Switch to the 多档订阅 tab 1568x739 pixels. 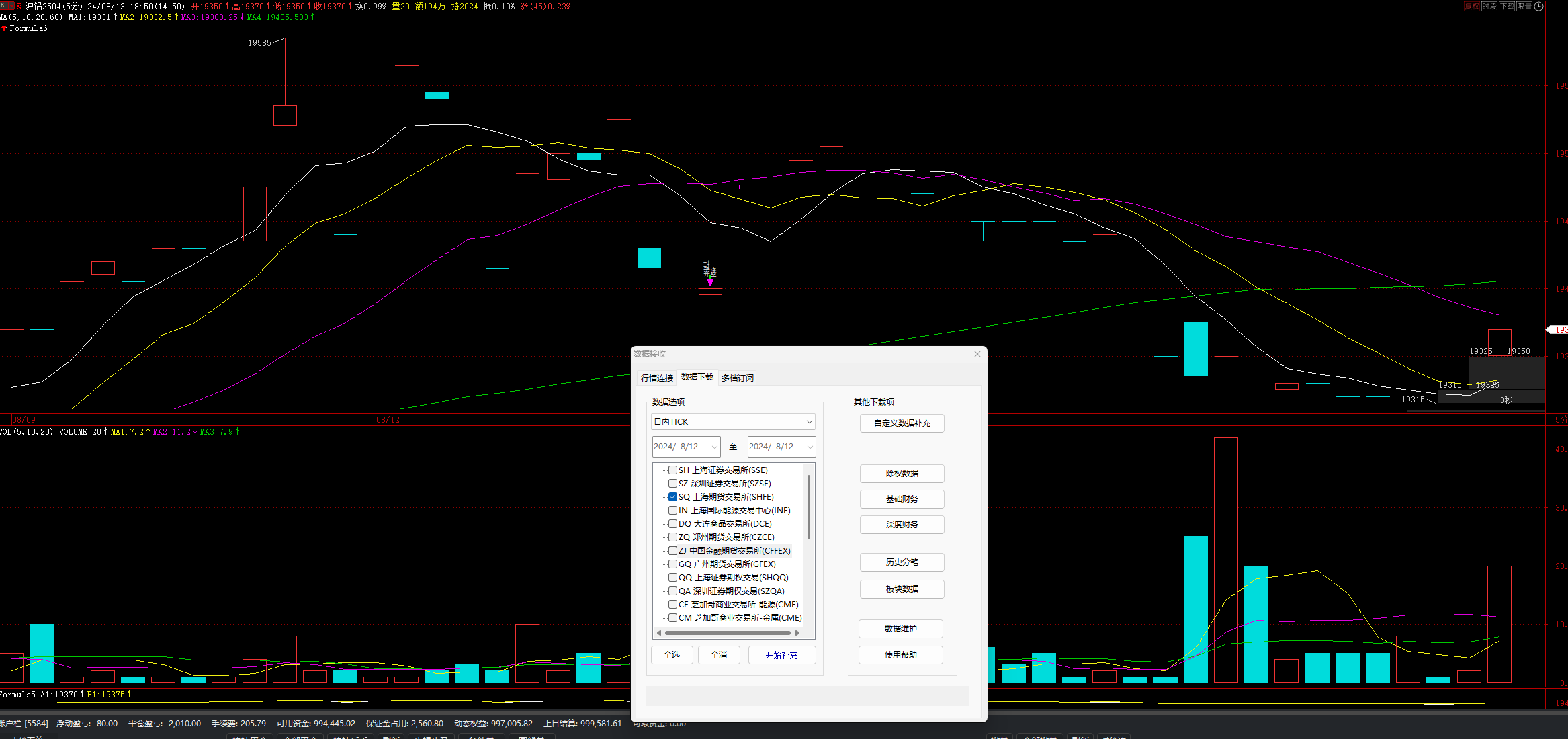coord(738,378)
